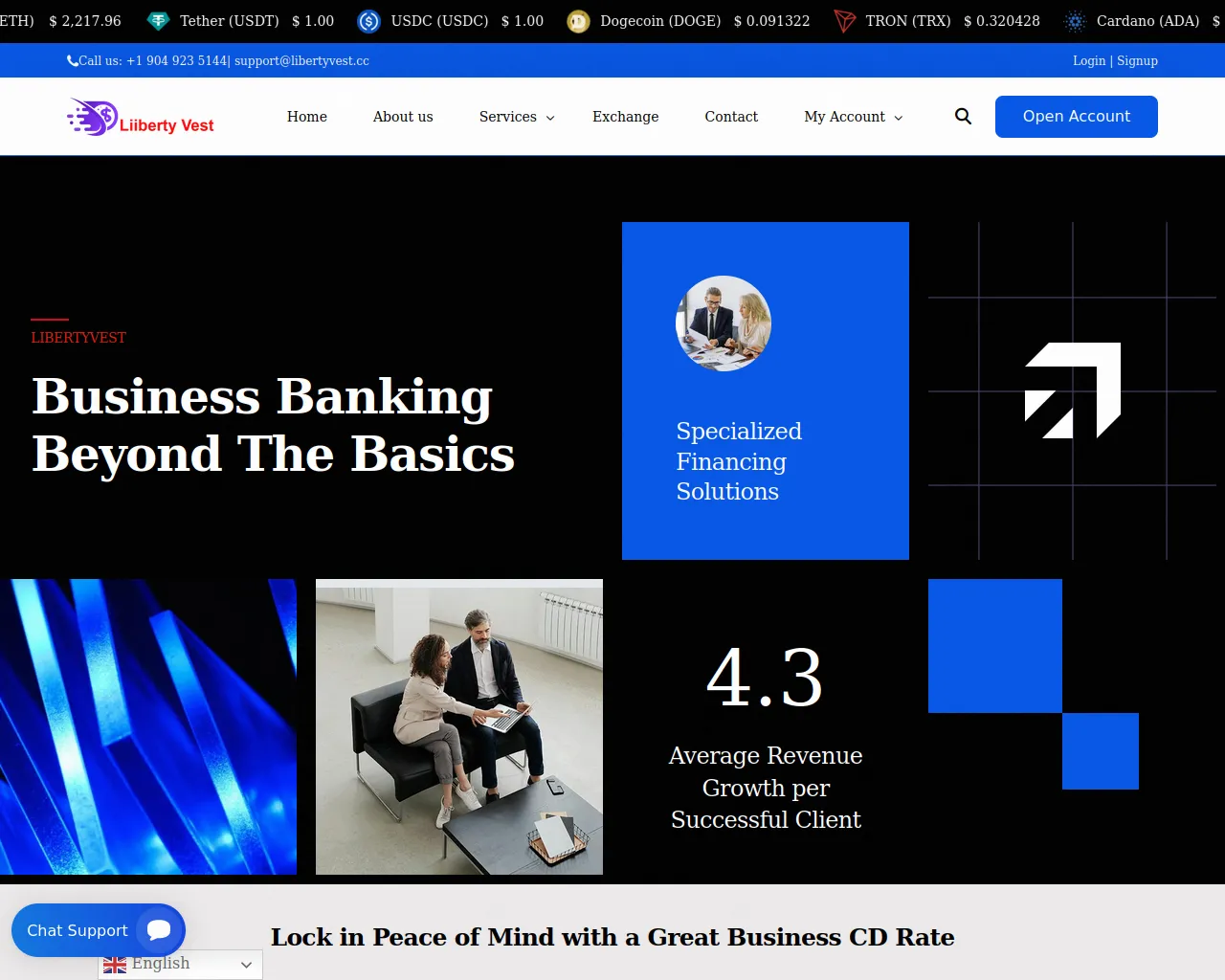The width and height of the screenshot is (1225, 980).
Task: Click the TRON icon in ticker
Action: pyautogui.click(x=844, y=21)
